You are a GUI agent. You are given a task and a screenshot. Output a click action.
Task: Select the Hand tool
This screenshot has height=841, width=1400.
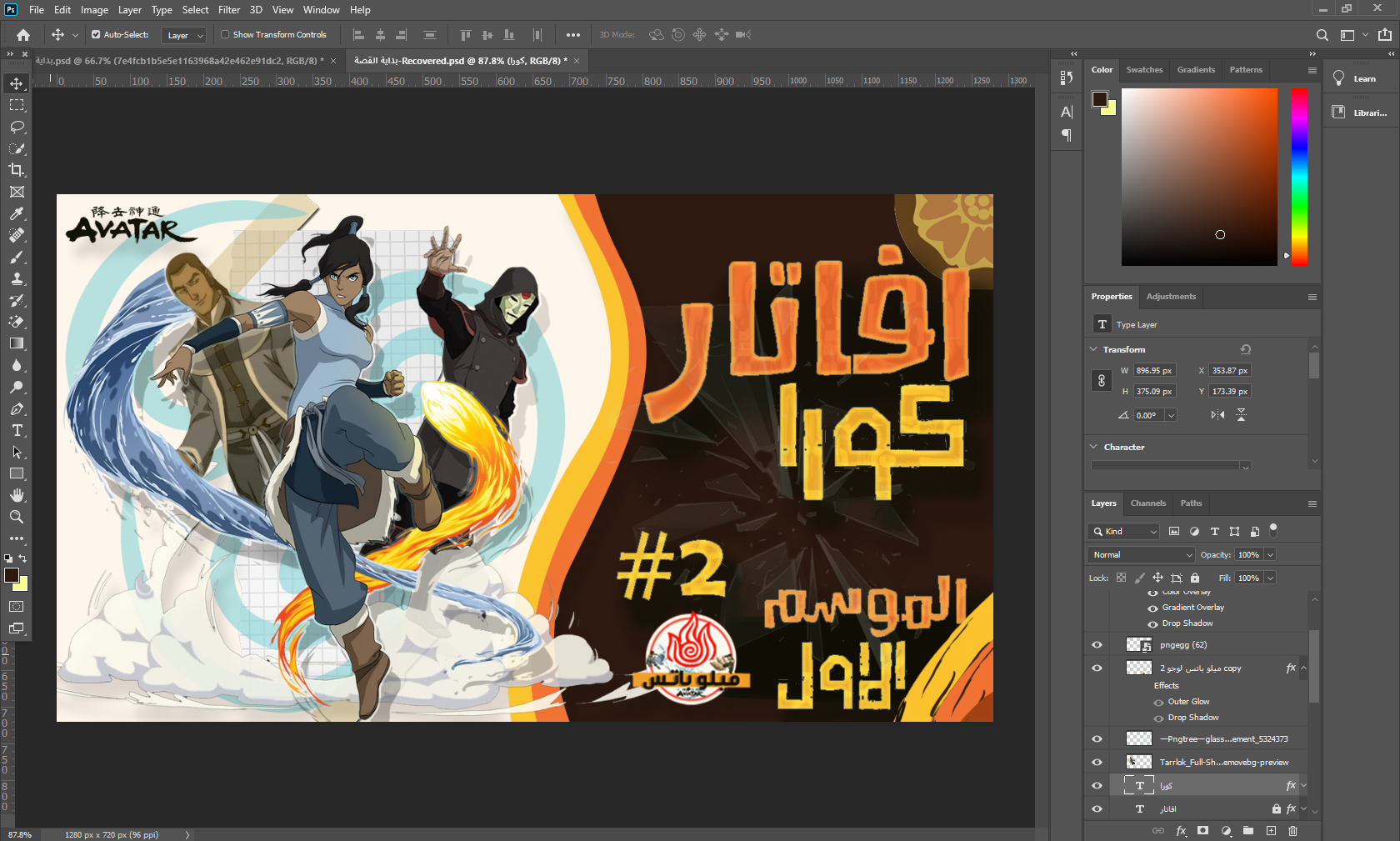tap(17, 495)
